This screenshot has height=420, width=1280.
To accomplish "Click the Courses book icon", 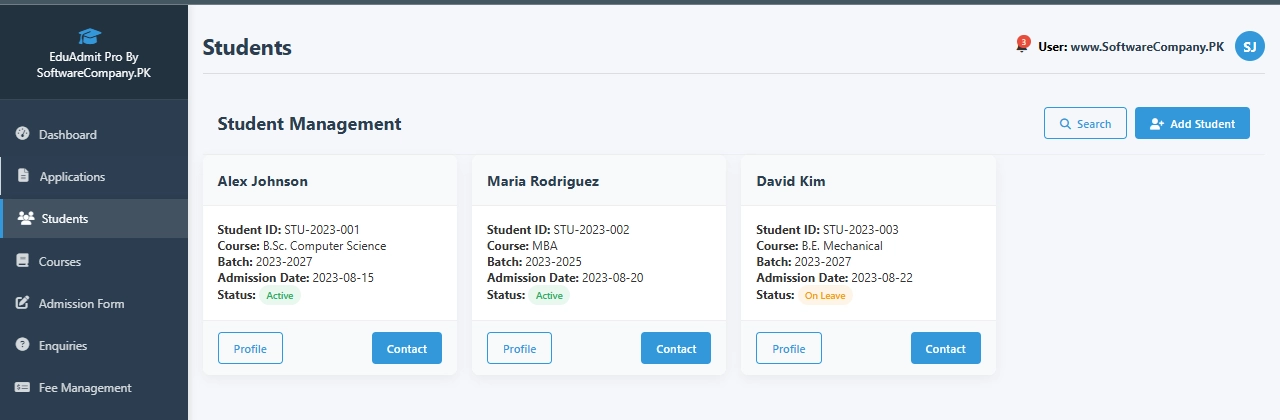I will 22,261.
